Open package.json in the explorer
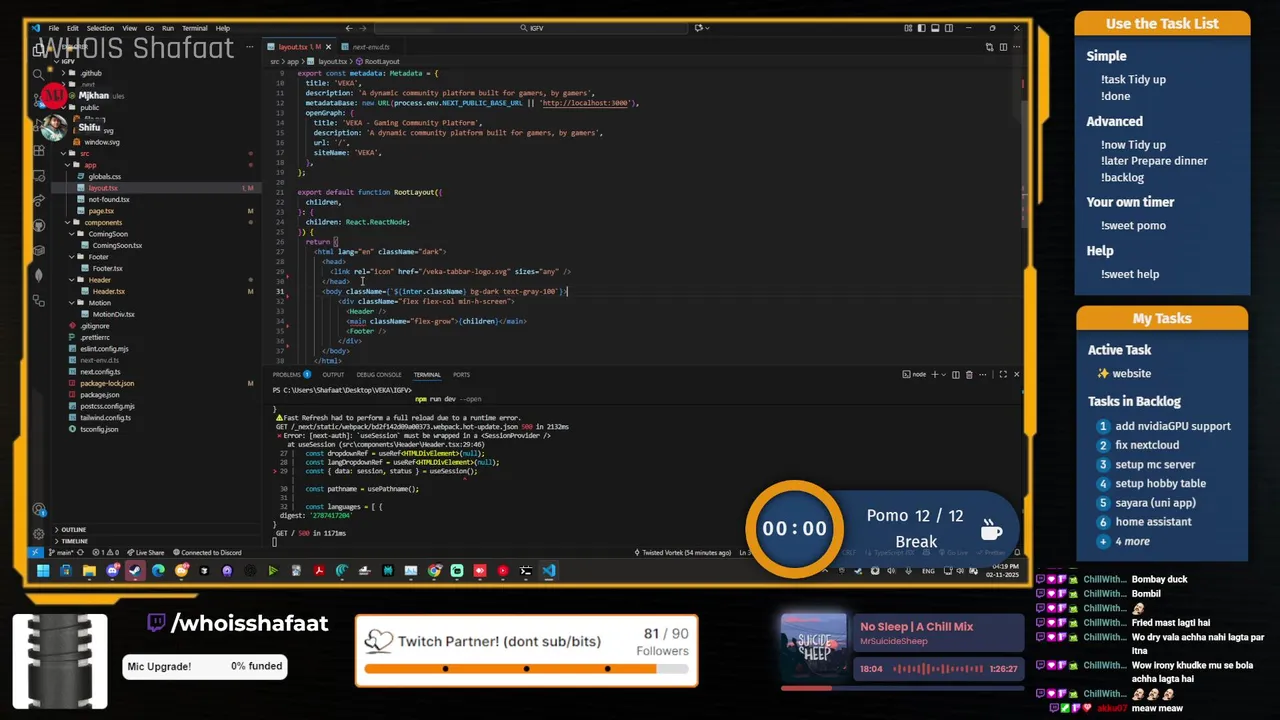The image size is (1280, 720). [x=99, y=395]
